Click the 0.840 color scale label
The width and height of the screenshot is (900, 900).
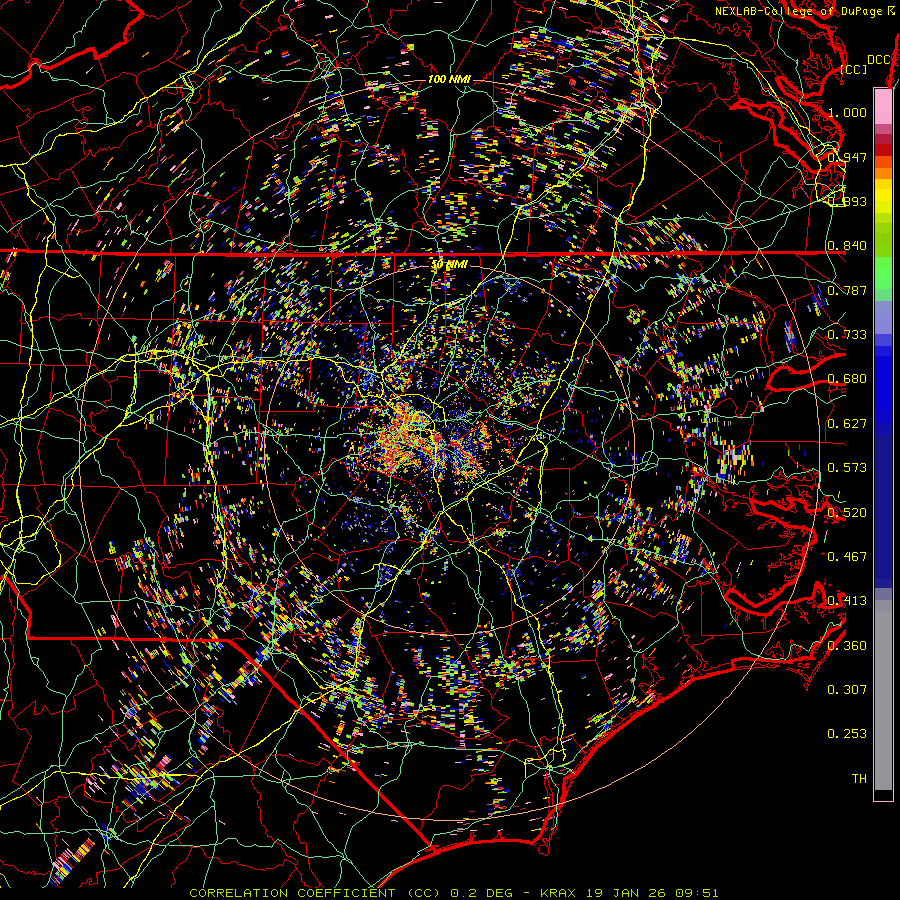pos(847,246)
